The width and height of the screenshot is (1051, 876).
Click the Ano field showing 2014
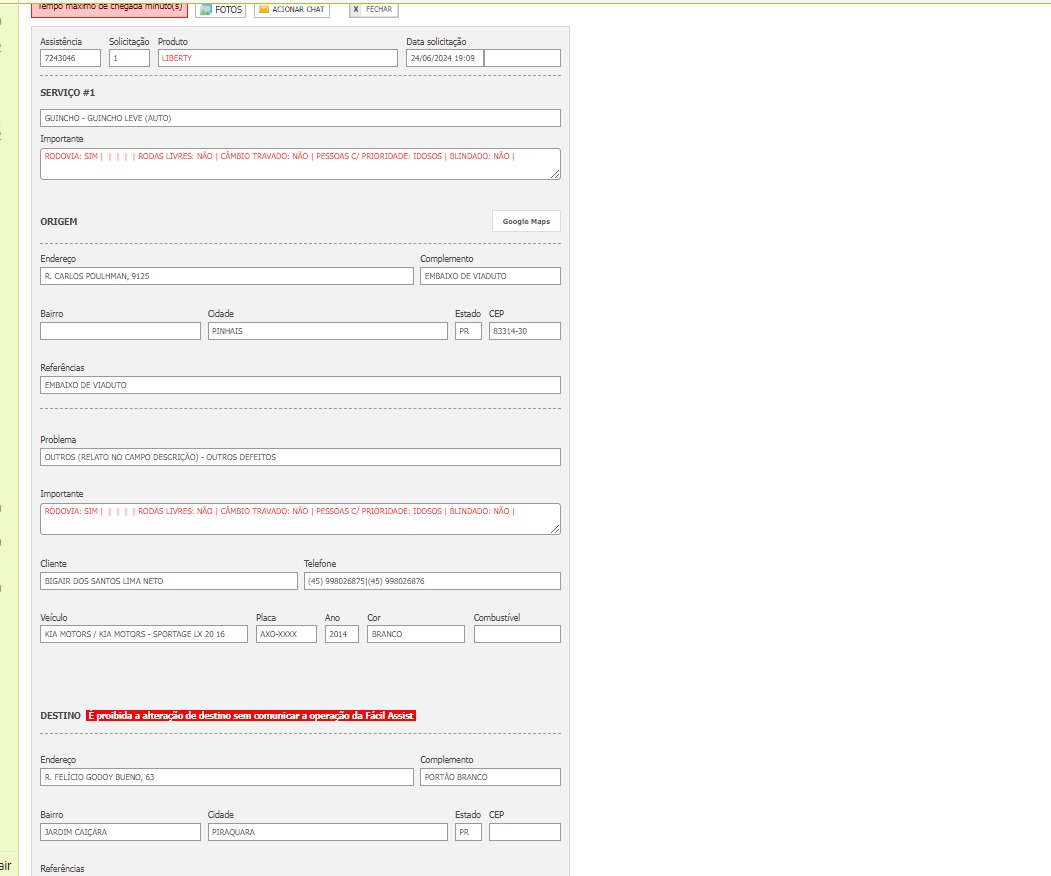342,634
